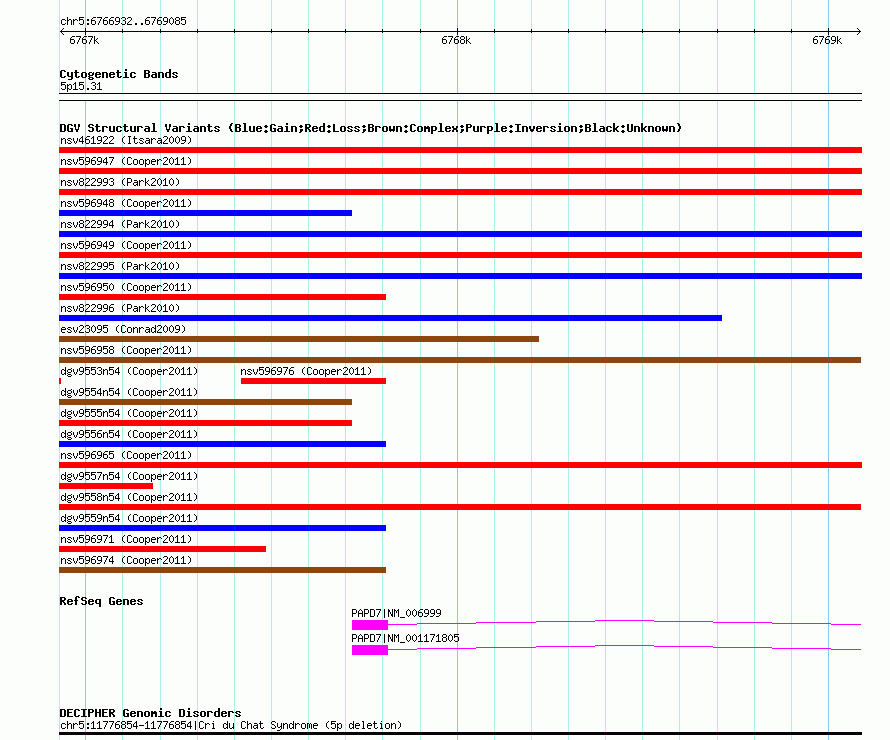
Task: Click the blue bar of nsv822996 (Park2010)
Action: [x=391, y=318]
